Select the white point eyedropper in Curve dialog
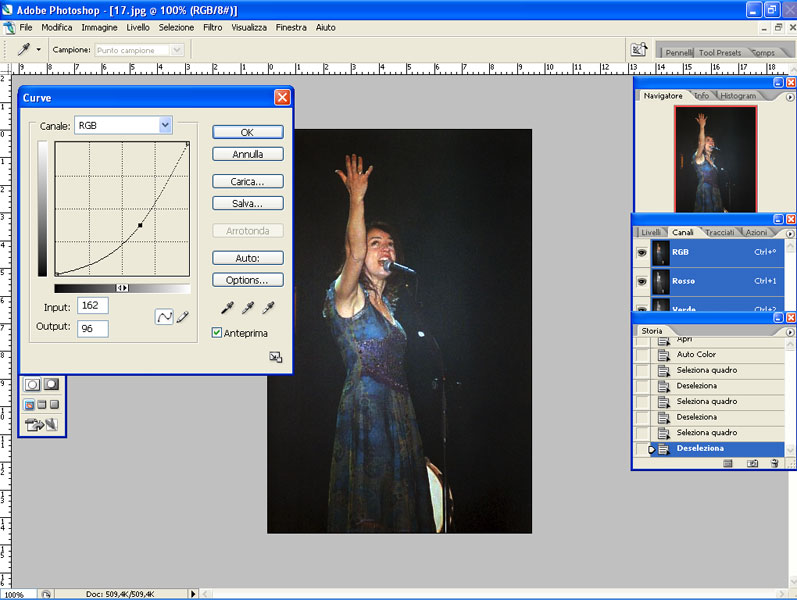The width and height of the screenshot is (797, 600). coord(267,309)
